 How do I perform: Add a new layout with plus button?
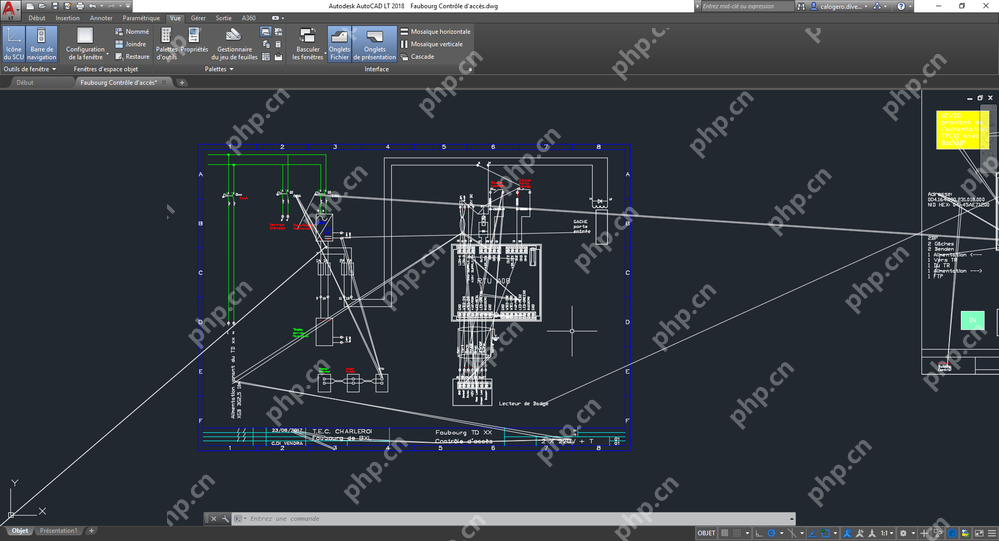[x=91, y=531]
